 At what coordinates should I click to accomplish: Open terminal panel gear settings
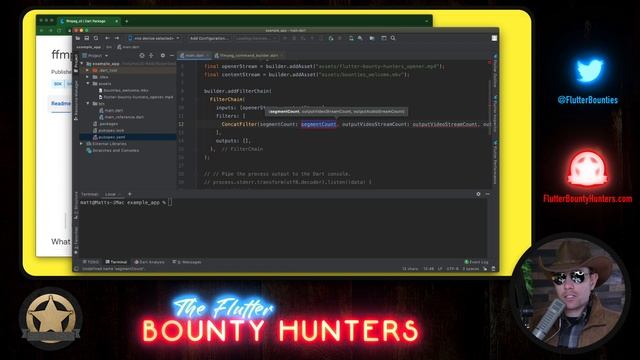point(478,194)
